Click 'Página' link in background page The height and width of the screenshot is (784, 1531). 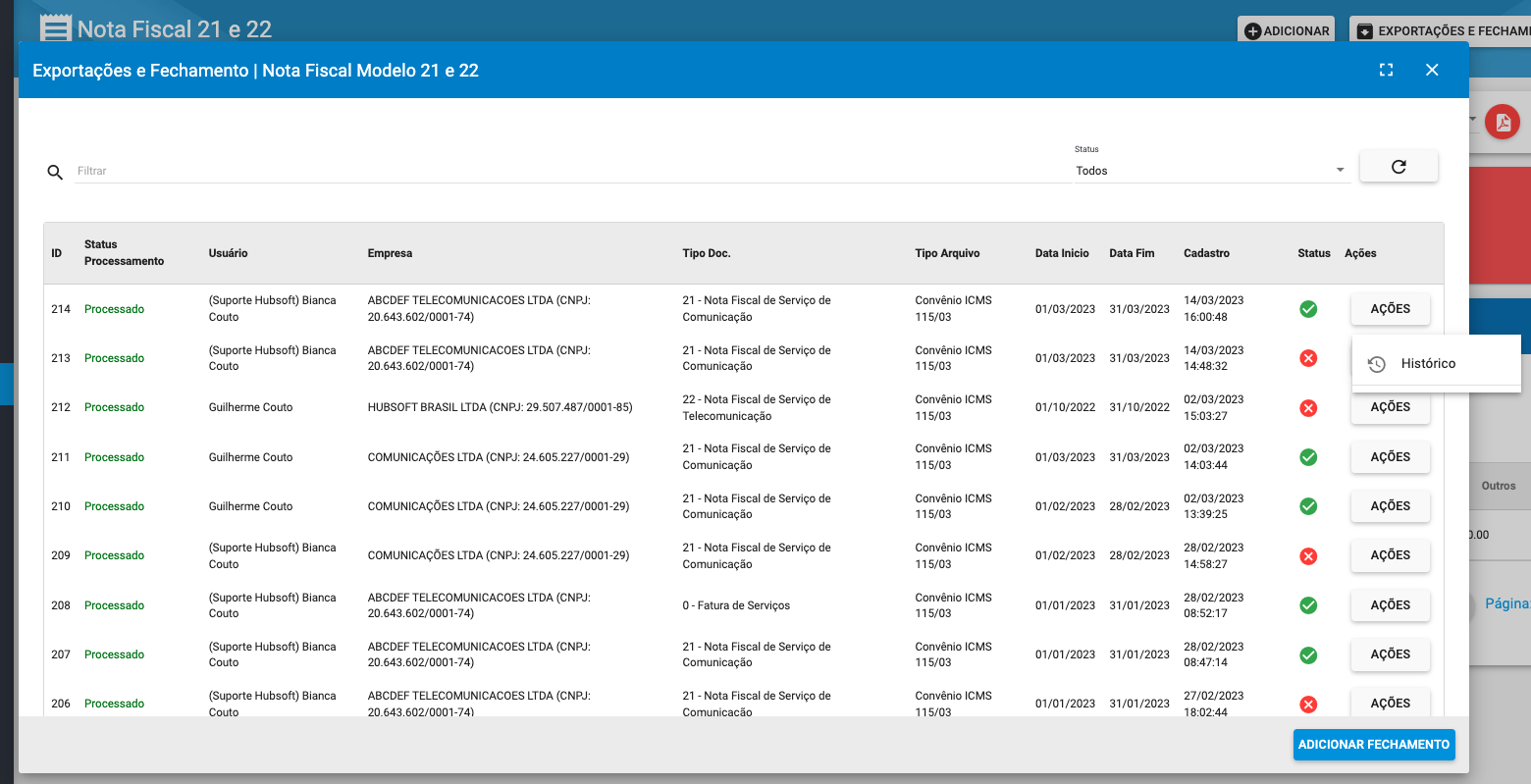pyautogui.click(x=1507, y=603)
